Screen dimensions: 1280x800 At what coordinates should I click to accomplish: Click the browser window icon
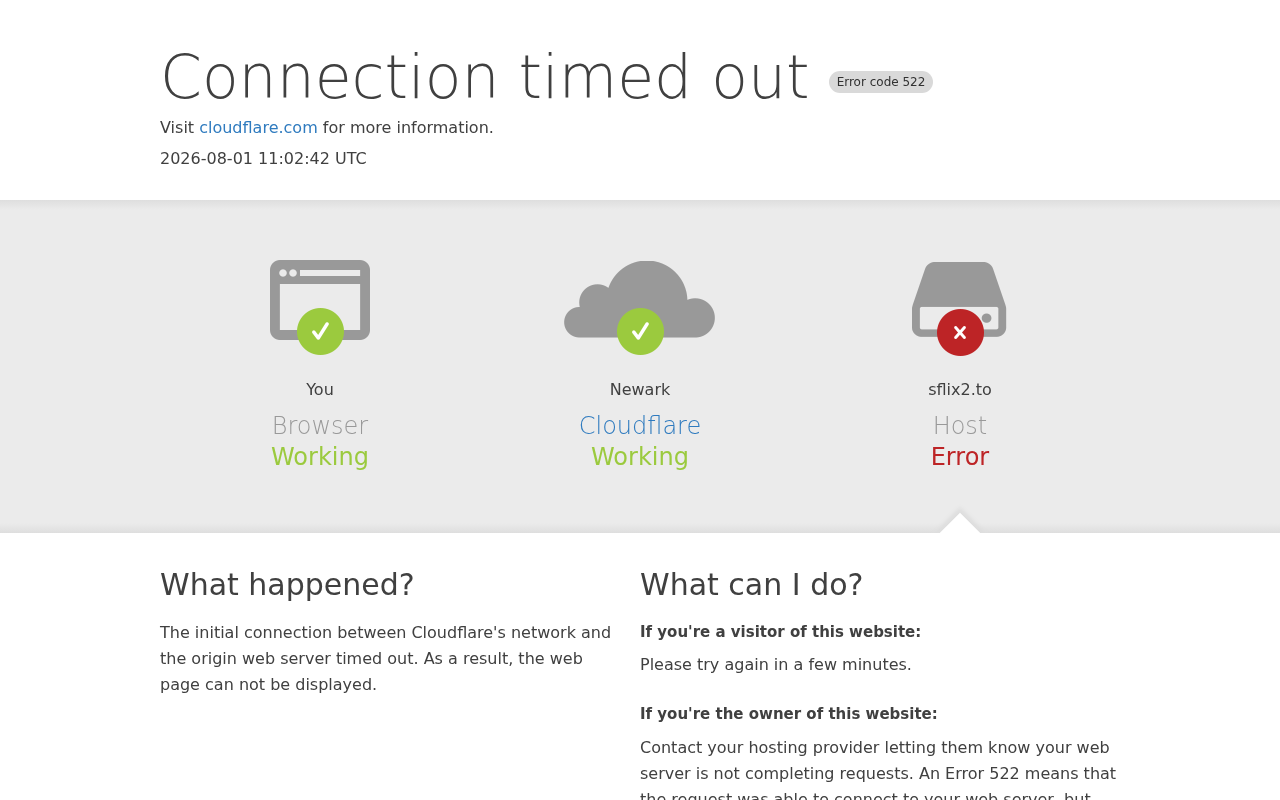tap(320, 300)
